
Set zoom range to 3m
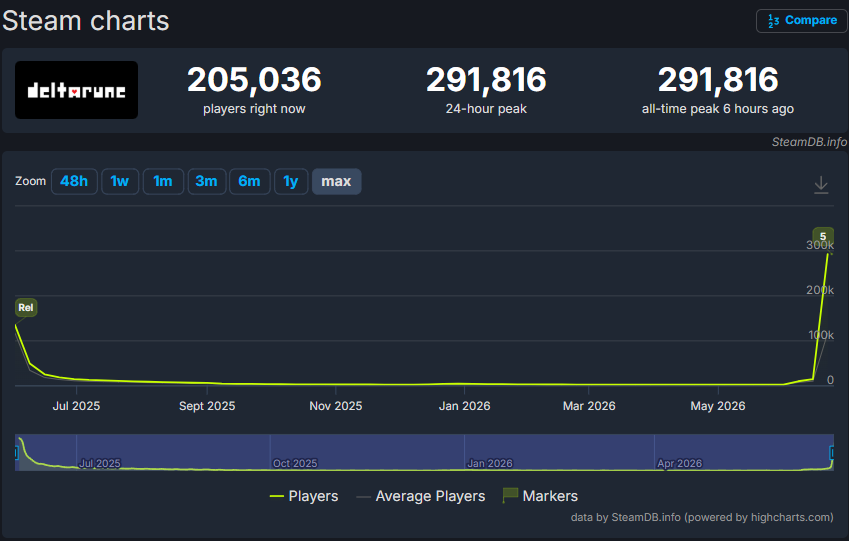206,181
